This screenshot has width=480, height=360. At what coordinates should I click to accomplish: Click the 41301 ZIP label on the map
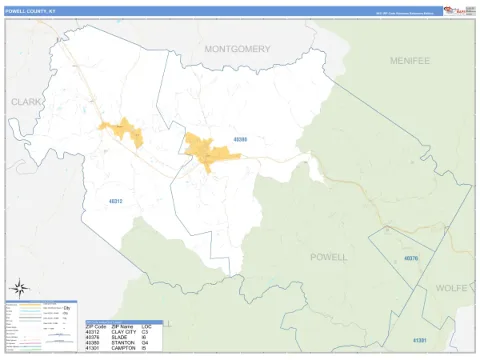(x=420, y=340)
